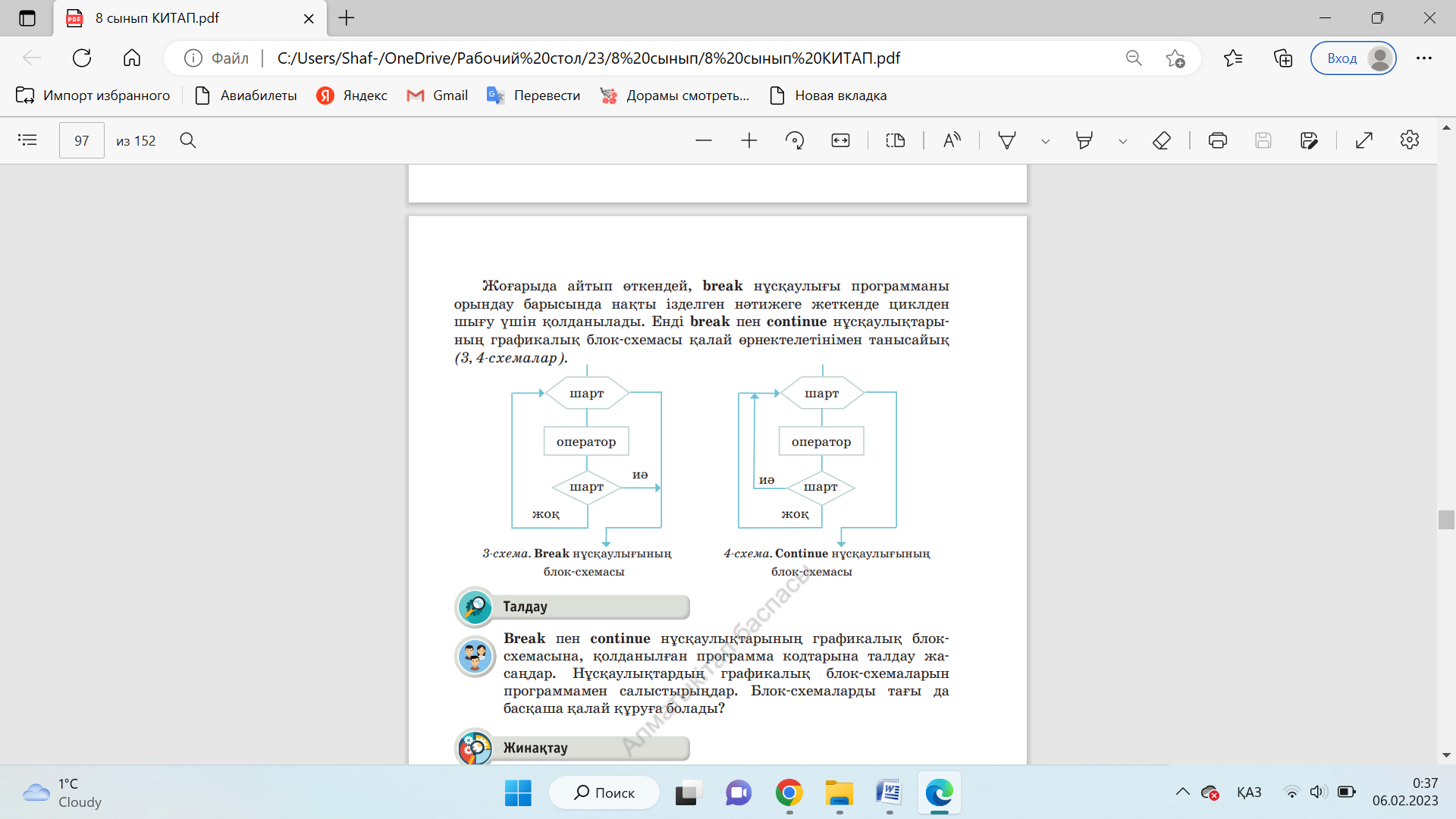This screenshot has width=1456, height=819.
Task: Activate the Read aloud icon
Action: pyautogui.click(x=952, y=140)
